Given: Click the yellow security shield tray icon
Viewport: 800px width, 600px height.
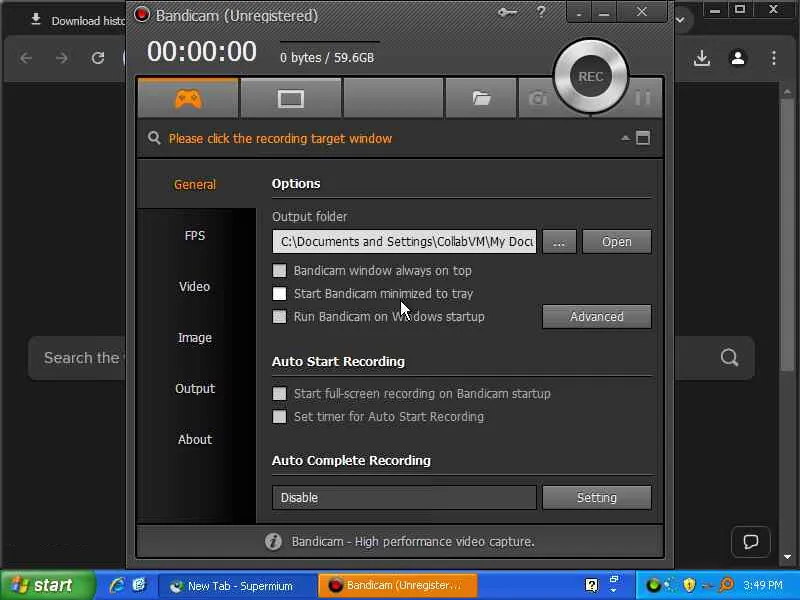Looking at the screenshot, I should pos(689,585).
